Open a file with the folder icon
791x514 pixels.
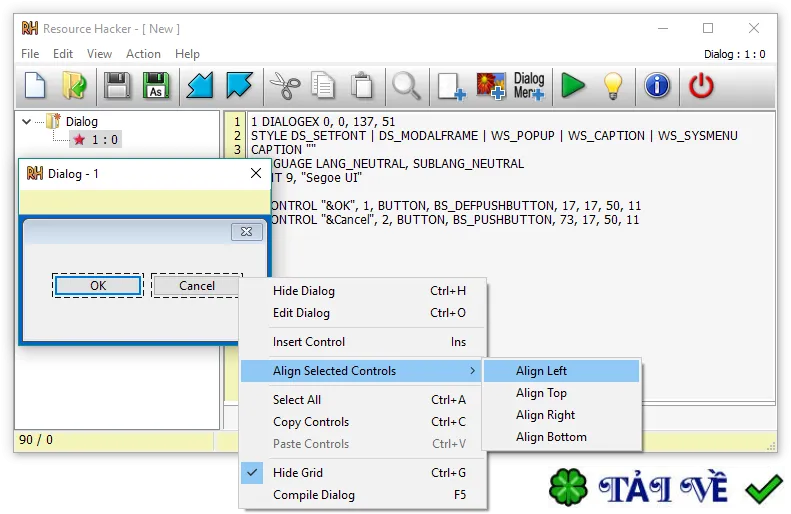pyautogui.click(x=74, y=86)
